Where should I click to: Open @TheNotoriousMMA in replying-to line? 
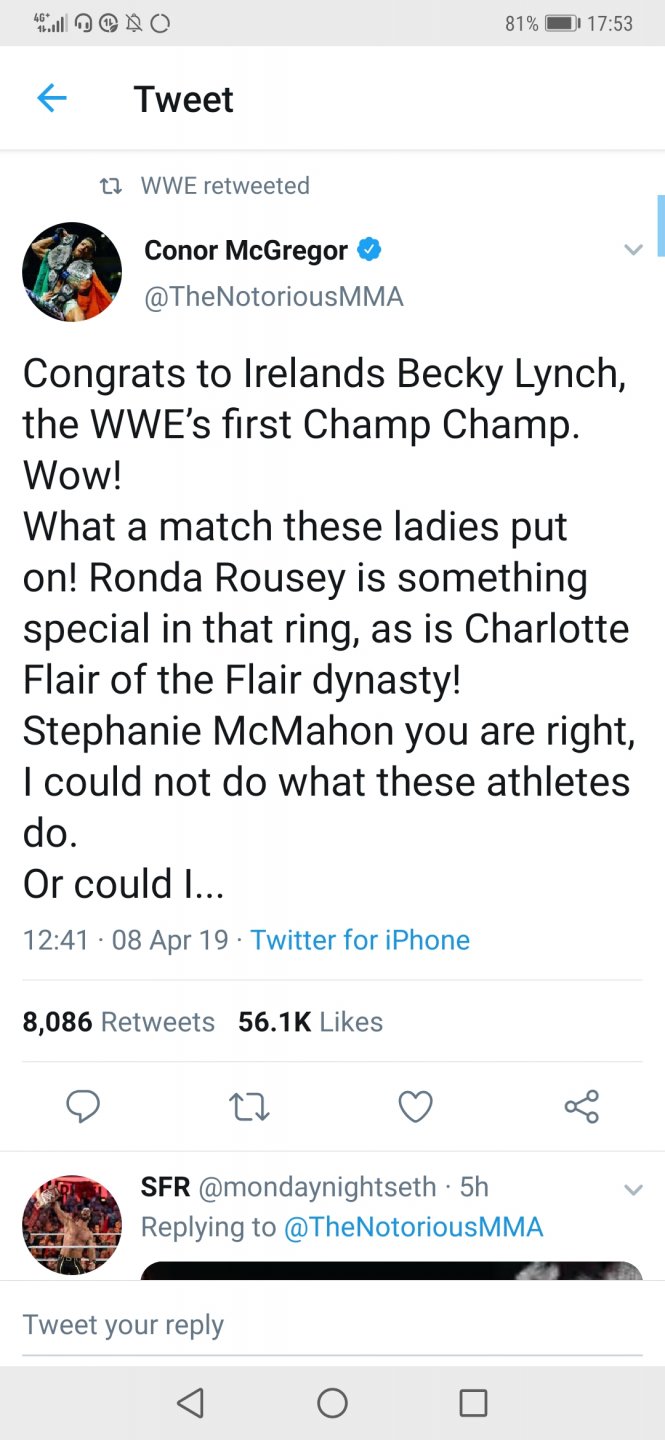(x=413, y=1227)
